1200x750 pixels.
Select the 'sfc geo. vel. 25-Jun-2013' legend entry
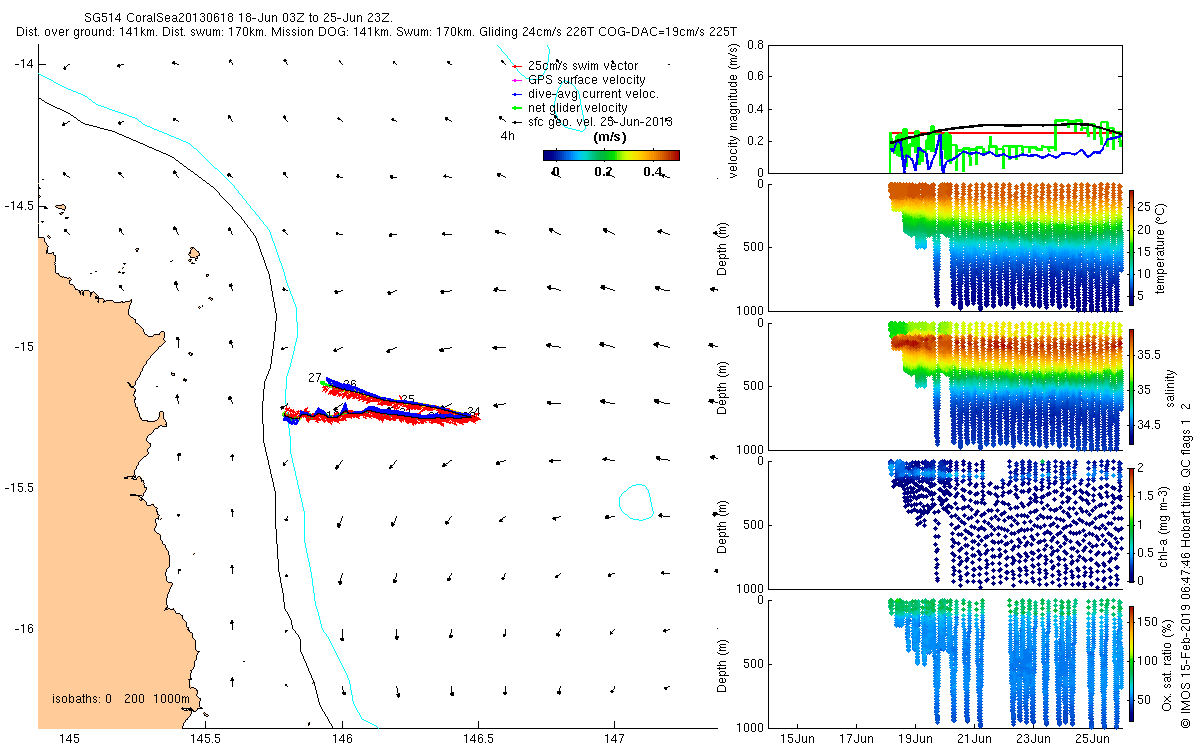(x=591, y=121)
